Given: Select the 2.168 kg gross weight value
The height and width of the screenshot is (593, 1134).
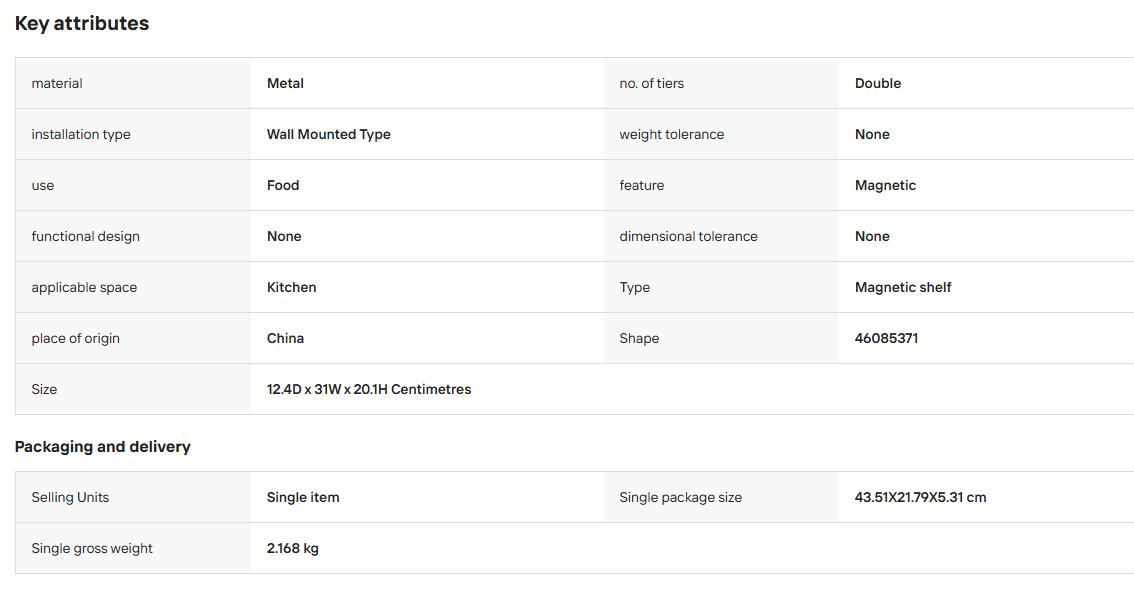Looking at the screenshot, I should (x=293, y=548).
